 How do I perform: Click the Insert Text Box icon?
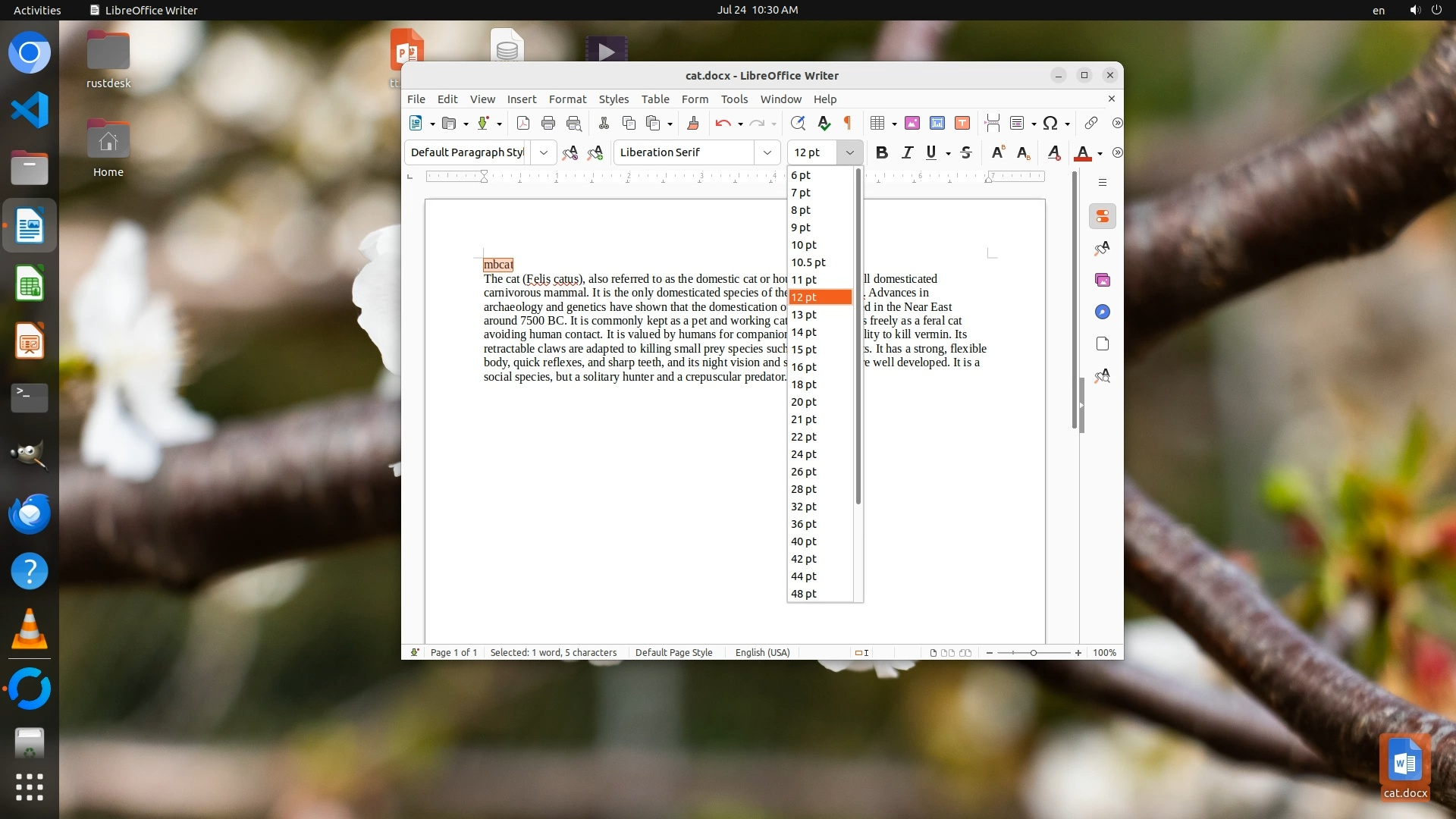click(962, 123)
